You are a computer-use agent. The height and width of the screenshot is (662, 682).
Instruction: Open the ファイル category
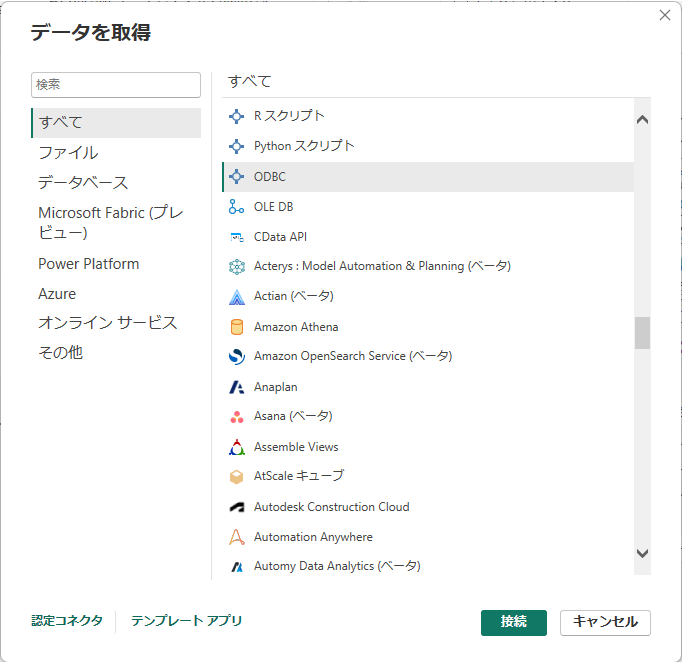68,153
